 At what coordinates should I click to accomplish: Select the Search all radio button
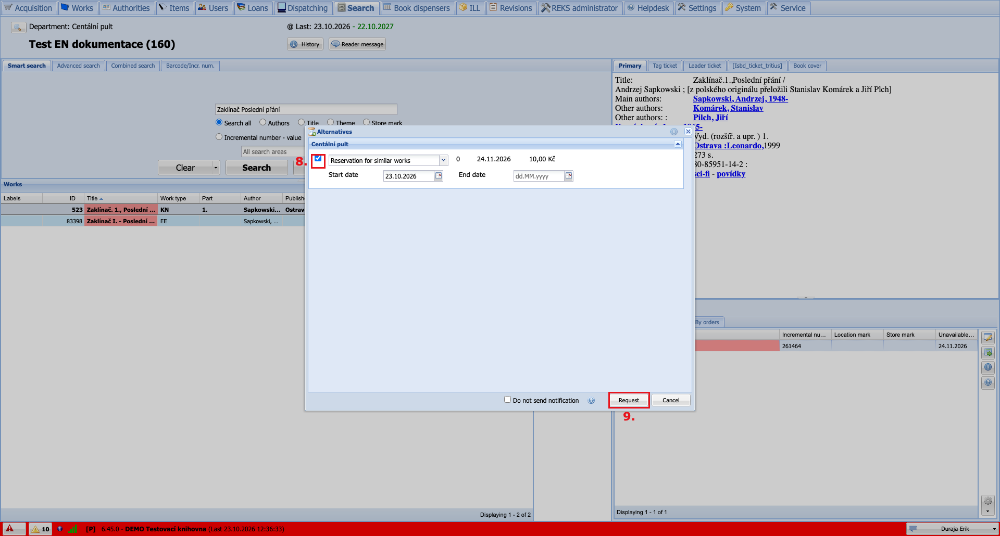coord(219,123)
